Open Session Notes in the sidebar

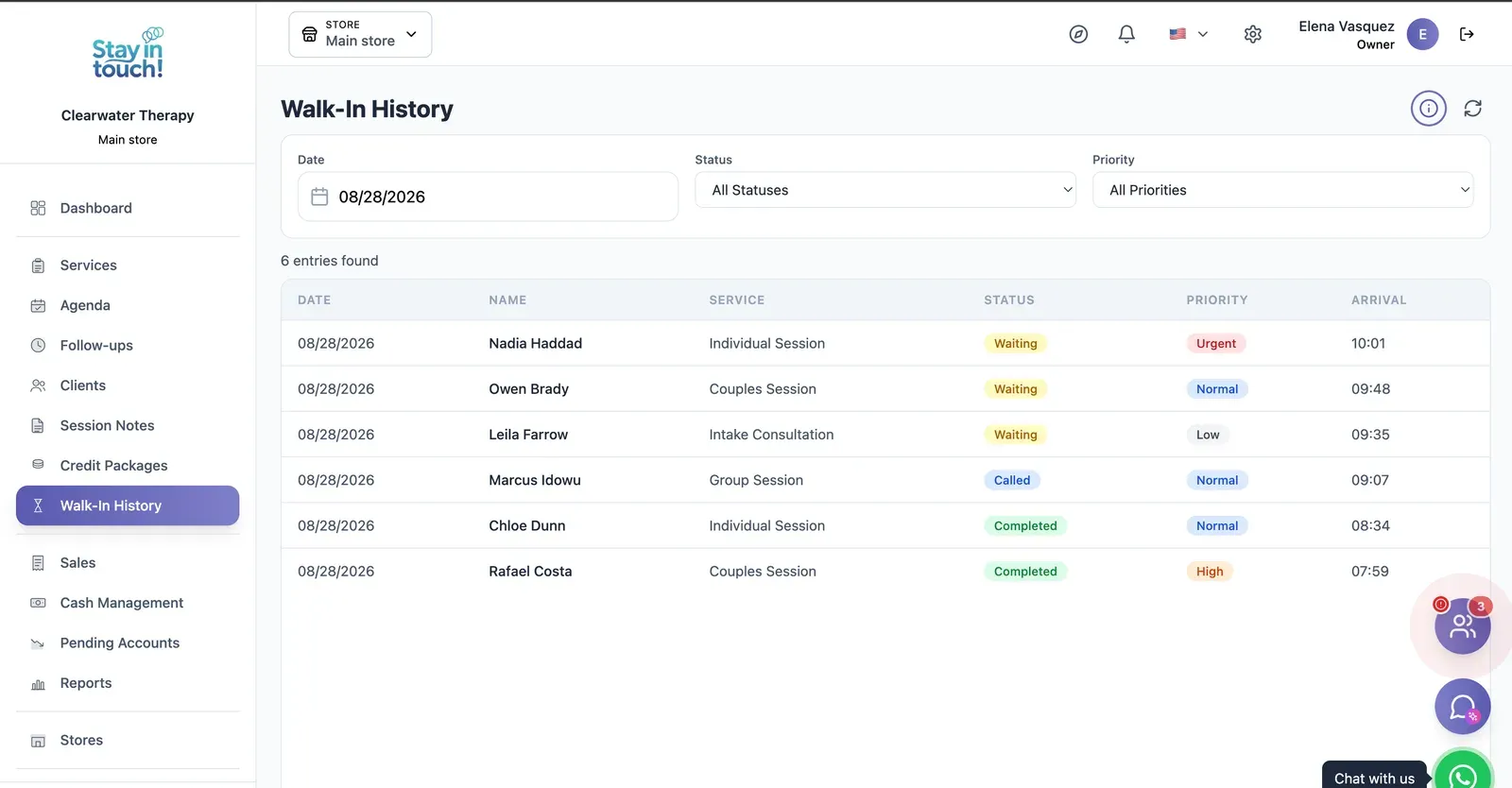tap(128, 425)
